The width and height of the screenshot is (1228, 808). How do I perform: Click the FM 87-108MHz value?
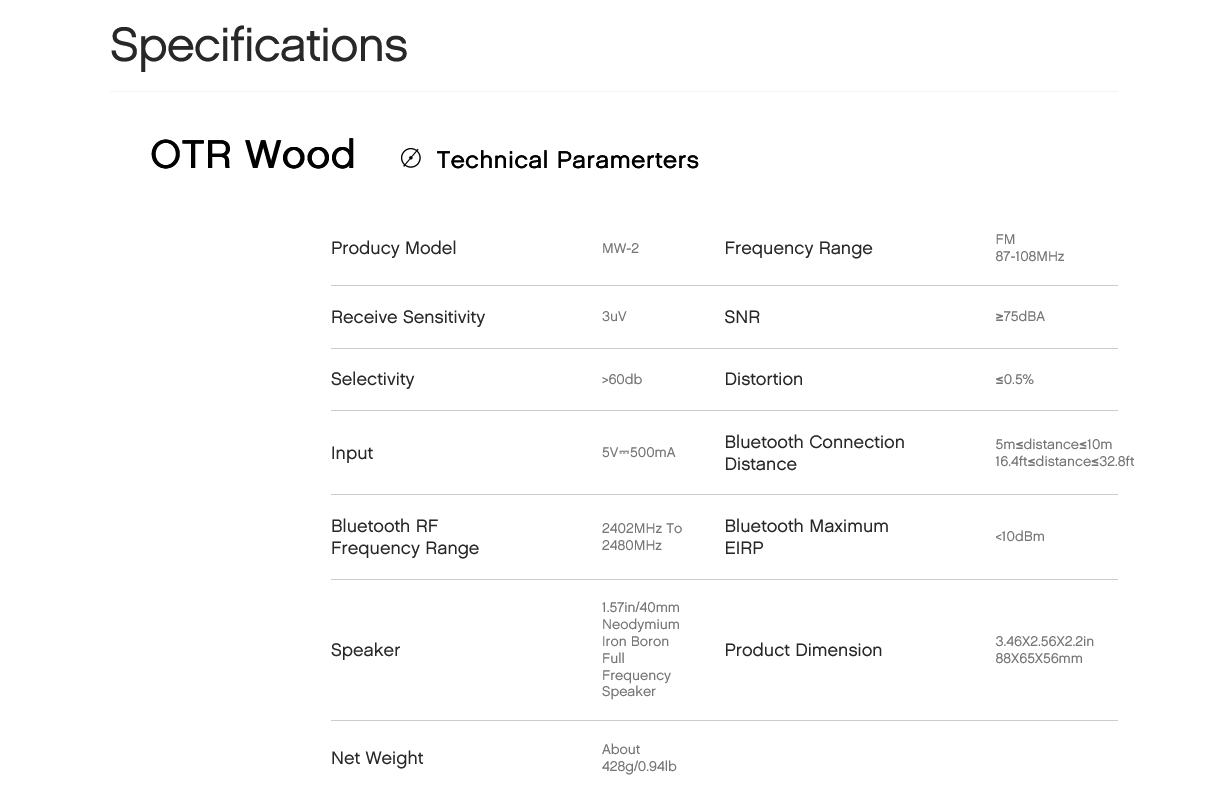tap(1029, 248)
